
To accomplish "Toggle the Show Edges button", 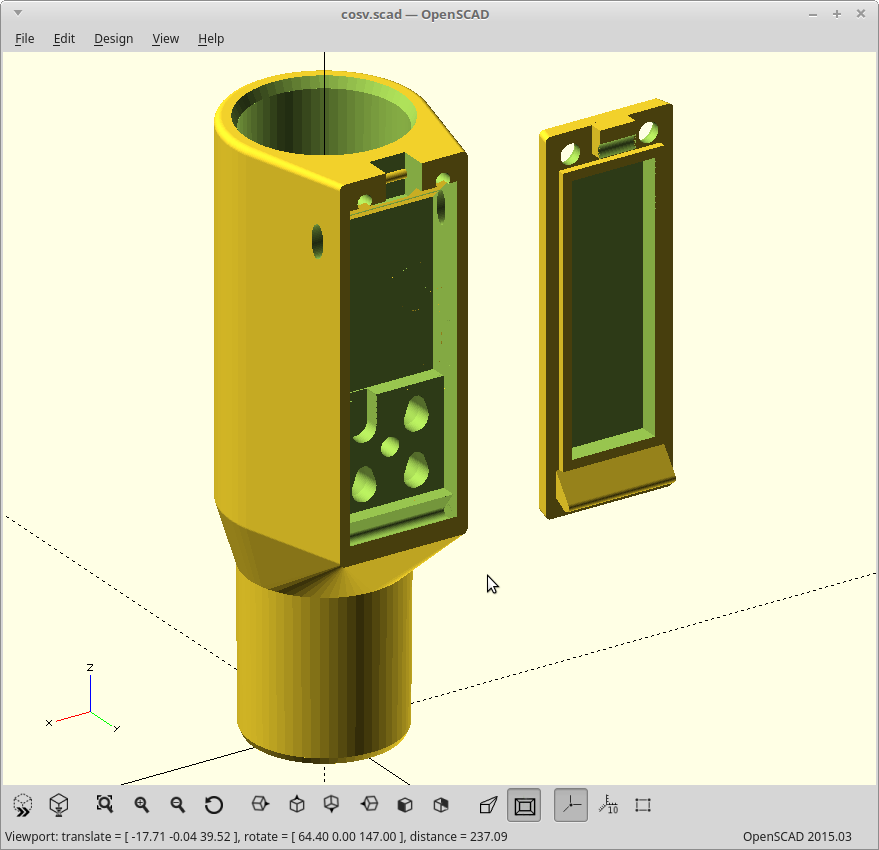I will [643, 804].
